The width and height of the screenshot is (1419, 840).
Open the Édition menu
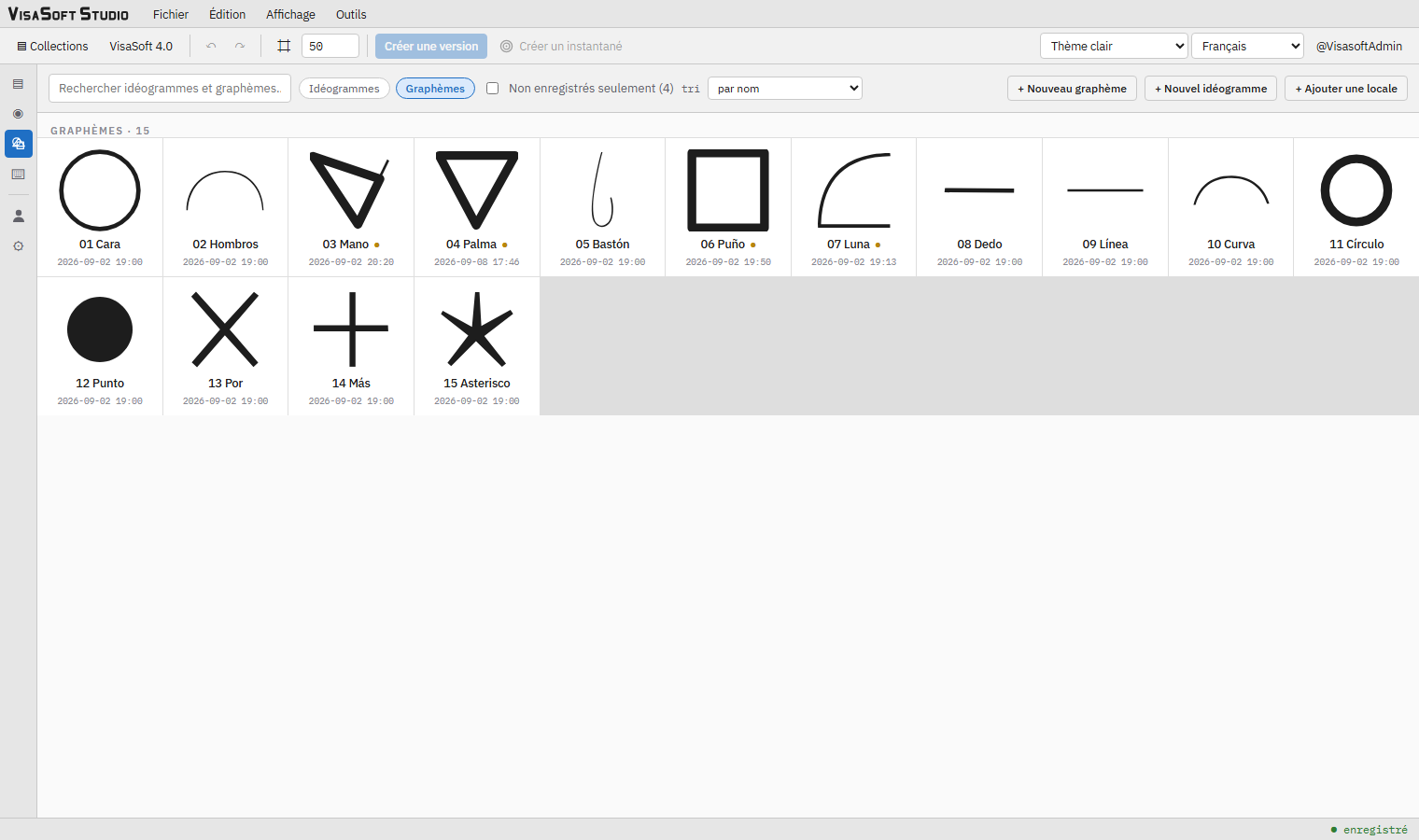[227, 14]
